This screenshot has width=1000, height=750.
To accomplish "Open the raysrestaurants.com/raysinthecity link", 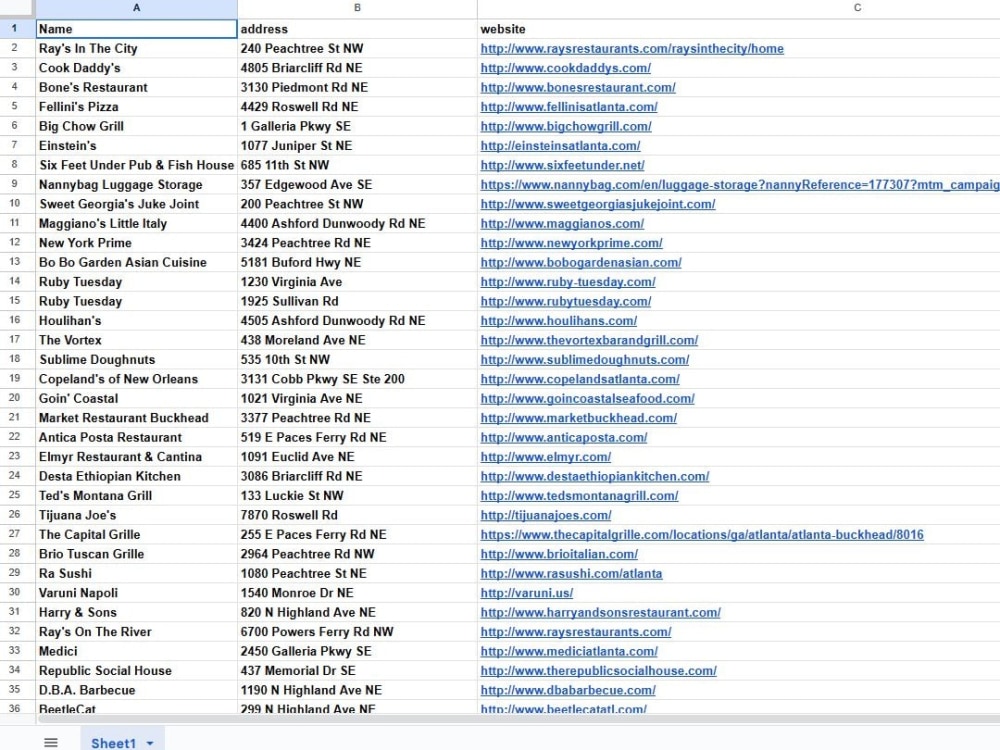I will pyautogui.click(x=631, y=48).
